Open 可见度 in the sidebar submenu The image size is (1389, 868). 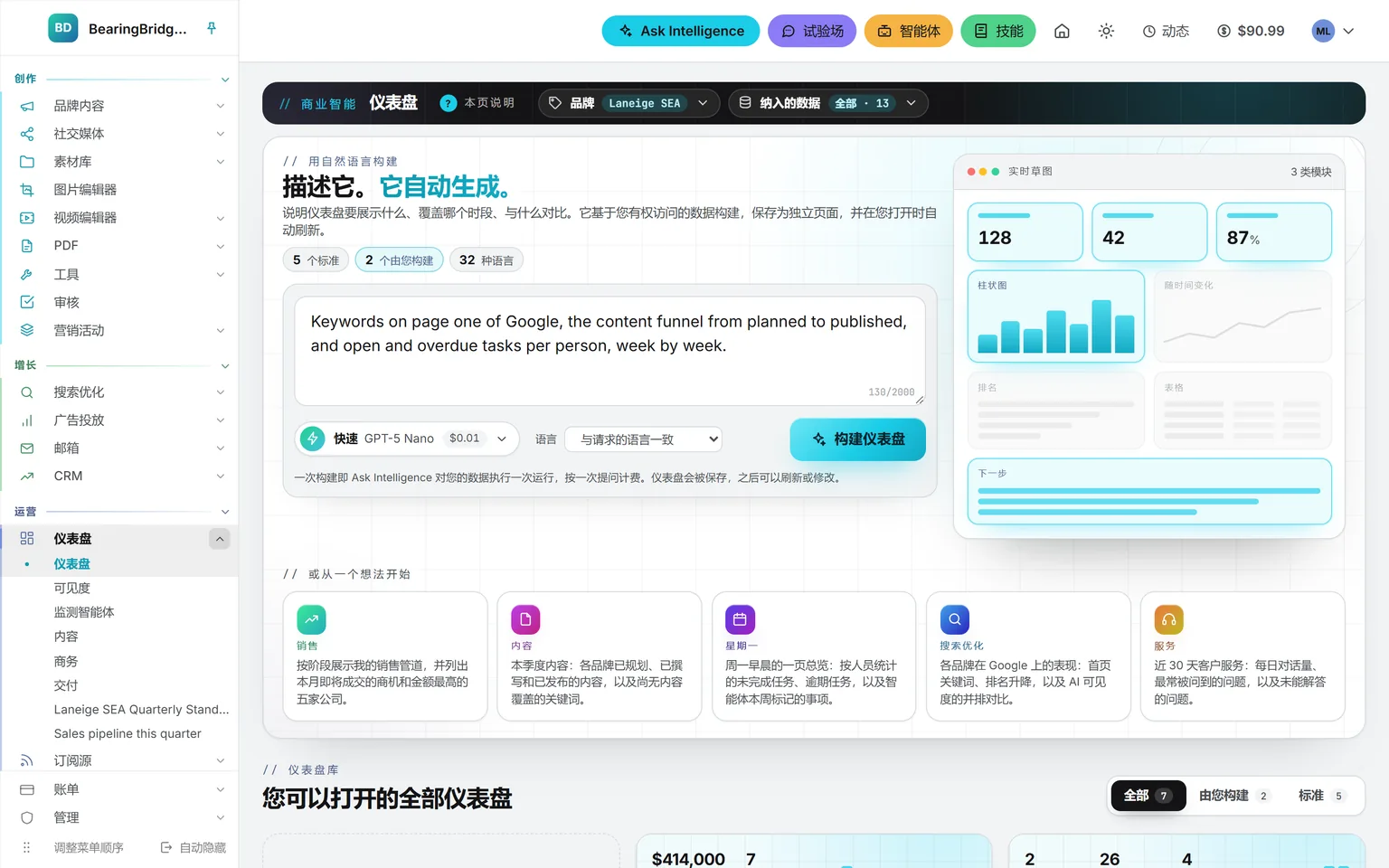72,588
